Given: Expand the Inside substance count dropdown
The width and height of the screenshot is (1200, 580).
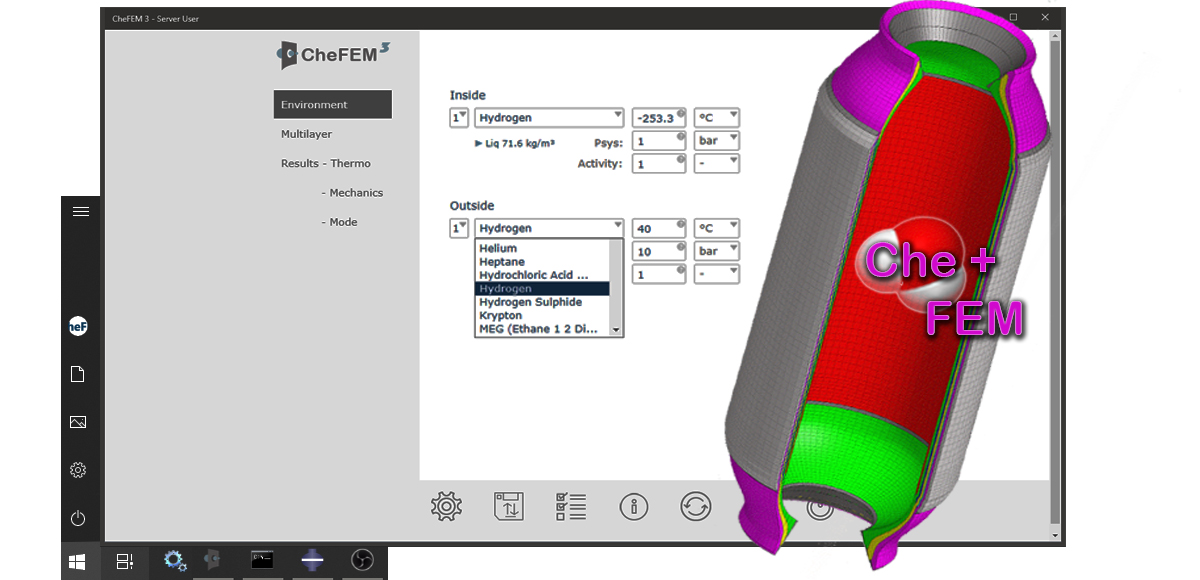Looking at the screenshot, I should [x=460, y=118].
